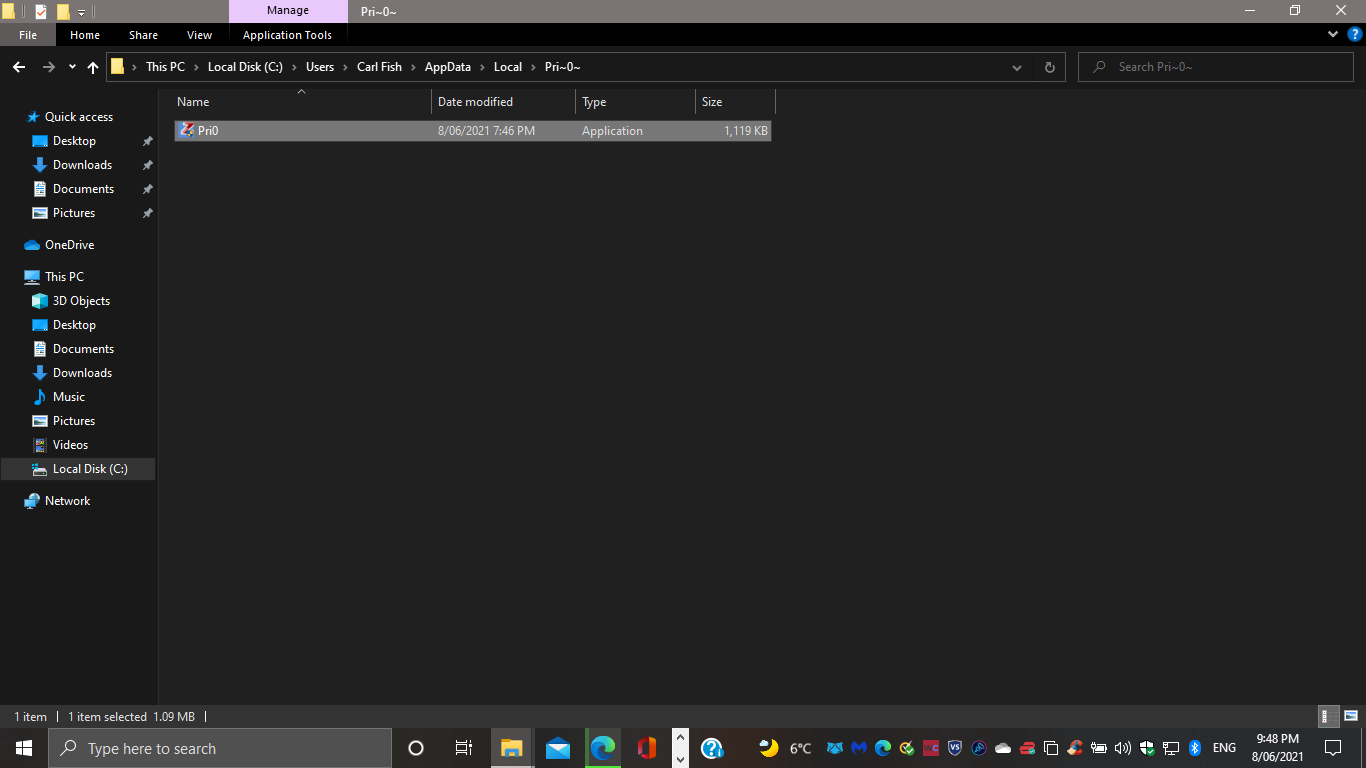The image size is (1366, 768).
Task: Go back to the previous folder
Action: 19,67
